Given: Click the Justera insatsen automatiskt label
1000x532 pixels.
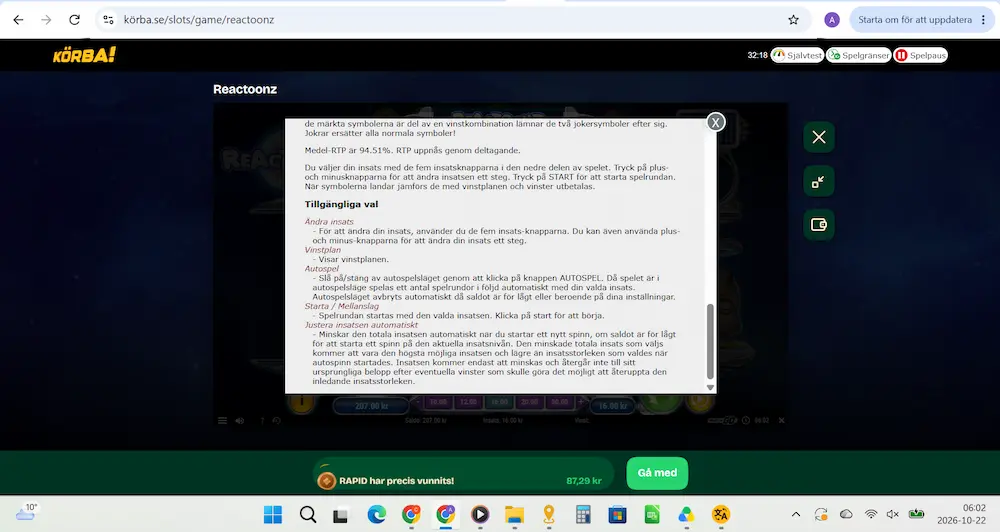Looking at the screenshot, I should [361, 325].
